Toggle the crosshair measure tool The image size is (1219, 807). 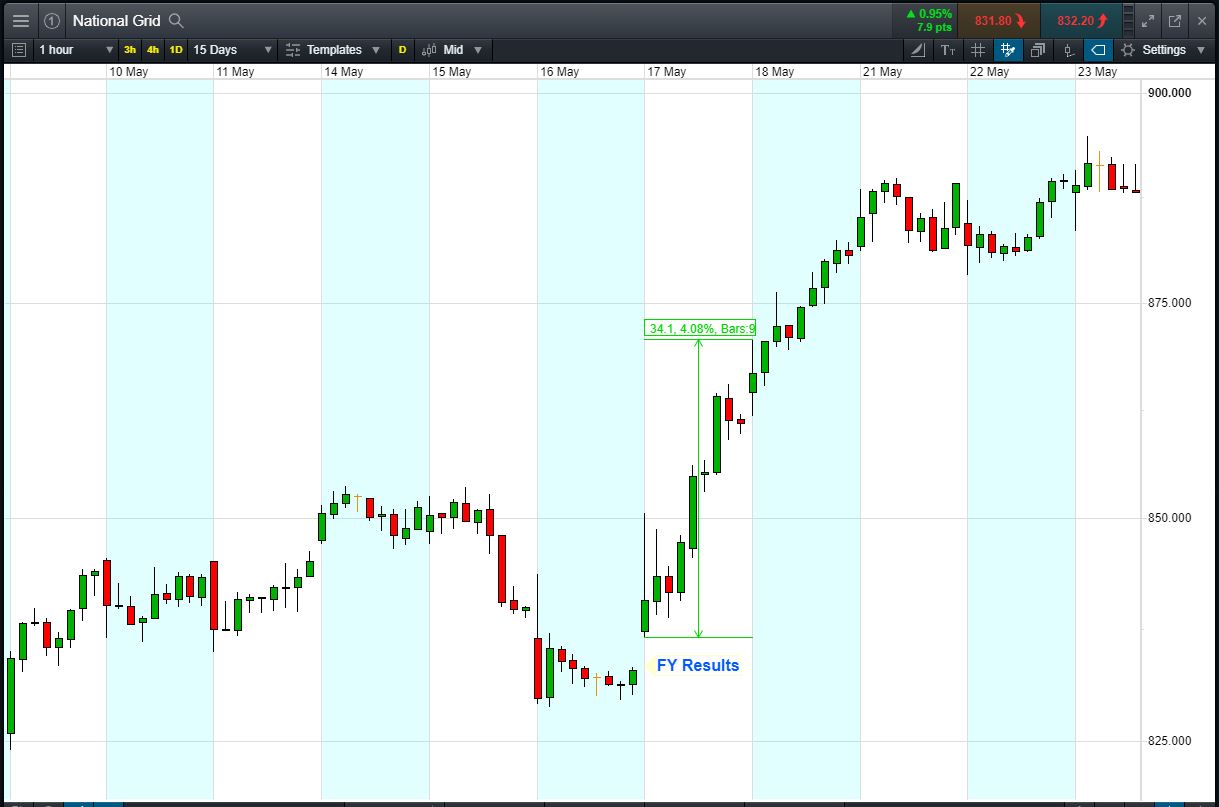pyautogui.click(x=1008, y=49)
